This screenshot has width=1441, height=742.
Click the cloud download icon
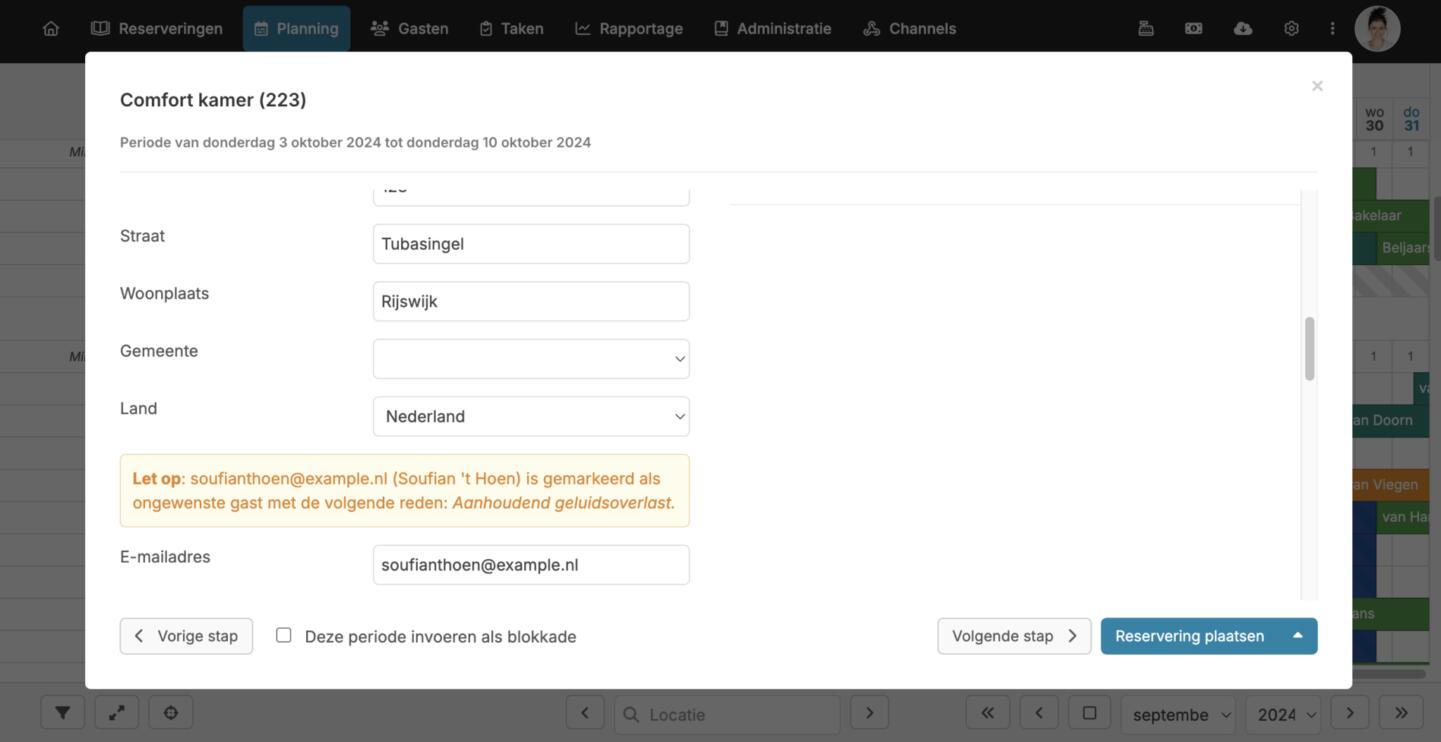tap(1243, 28)
